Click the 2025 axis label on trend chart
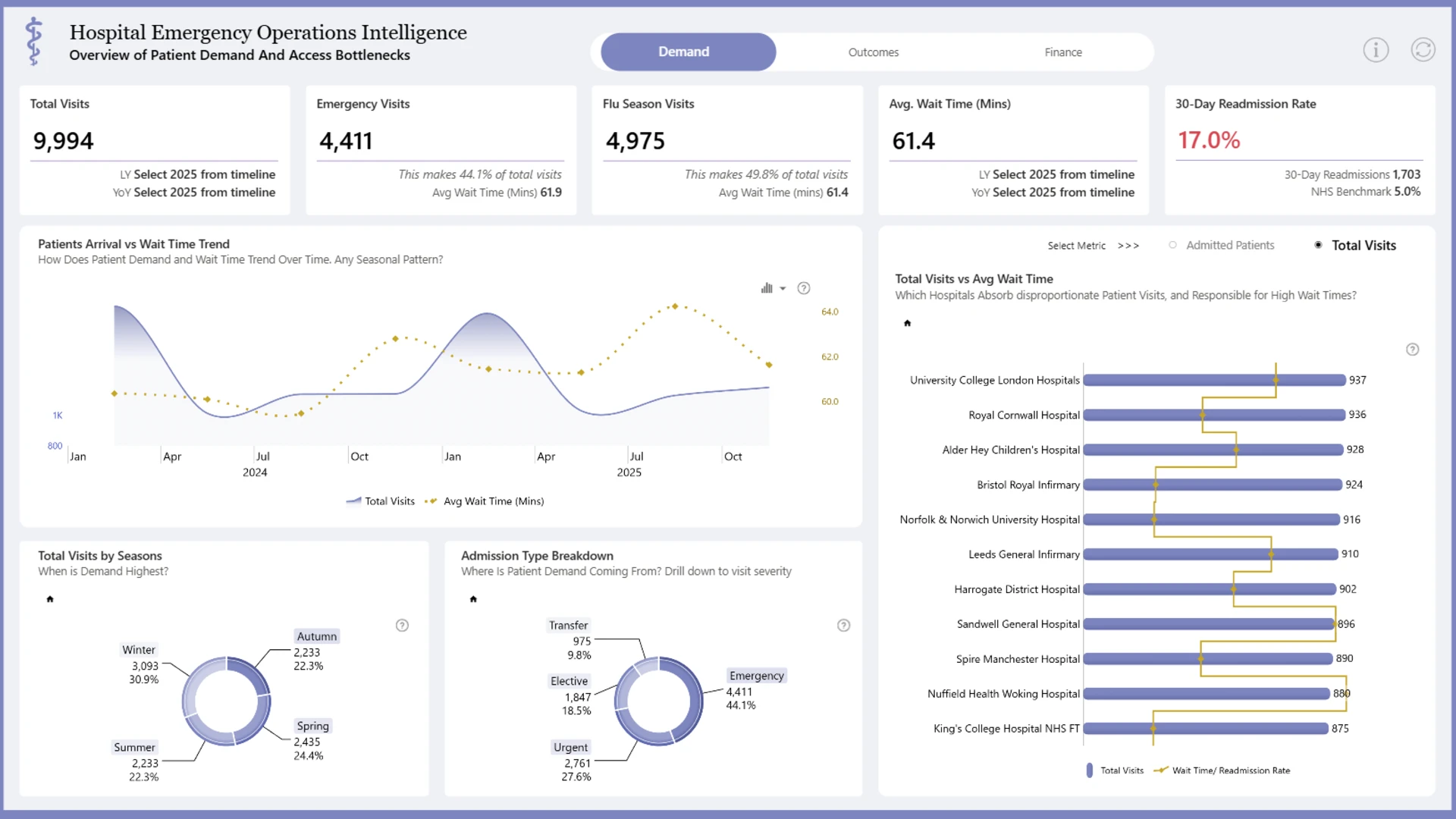This screenshot has width=1456, height=819. (x=629, y=472)
